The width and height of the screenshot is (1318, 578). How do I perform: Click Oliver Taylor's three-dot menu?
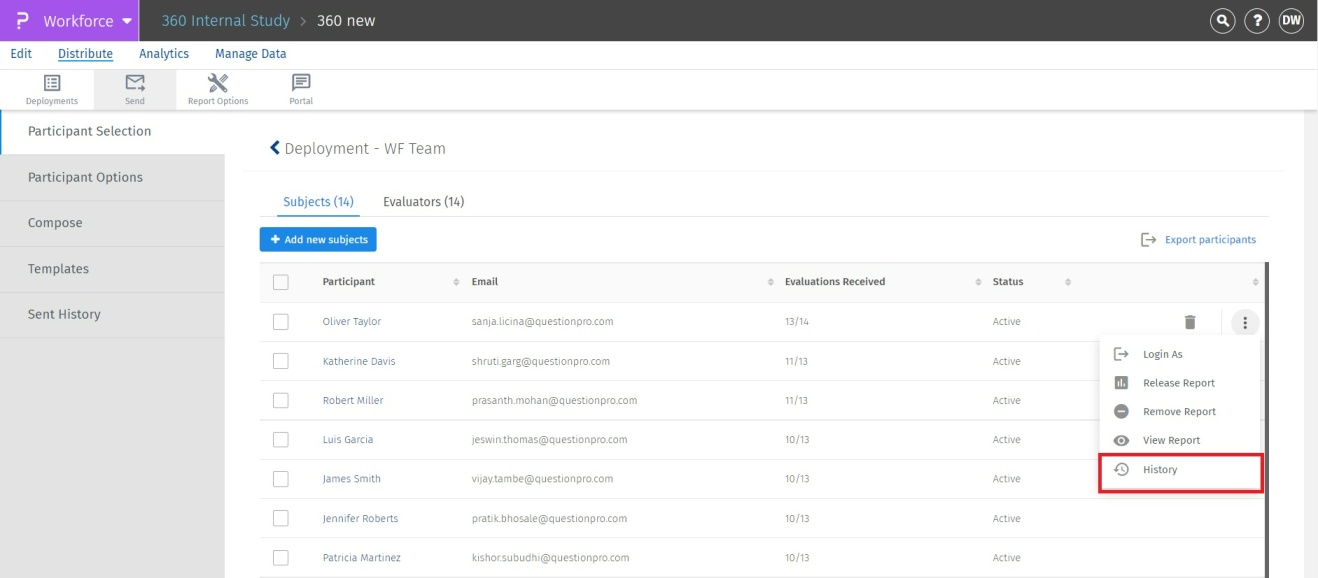1245,322
